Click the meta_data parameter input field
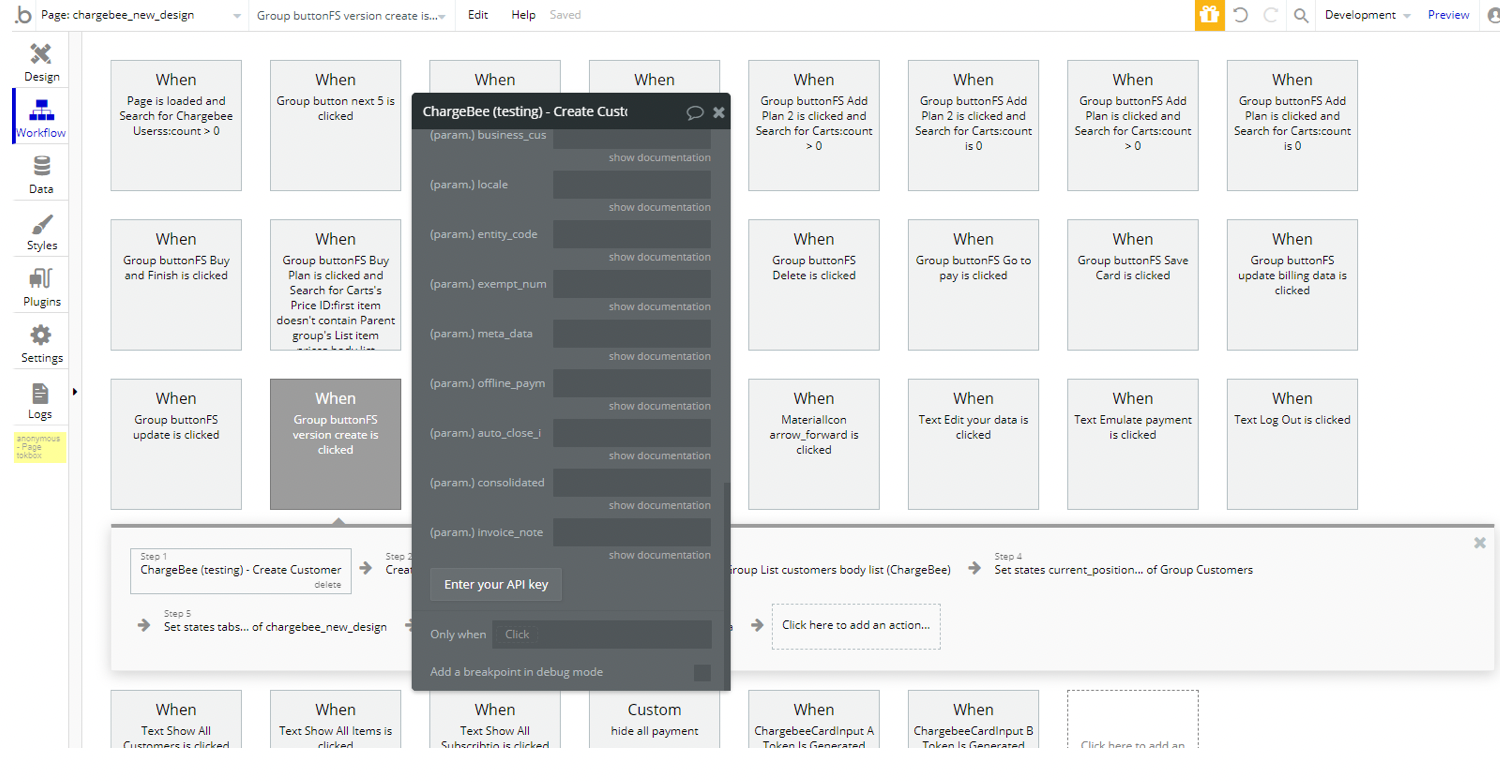Viewport: 1500px width, 782px height. [x=632, y=333]
